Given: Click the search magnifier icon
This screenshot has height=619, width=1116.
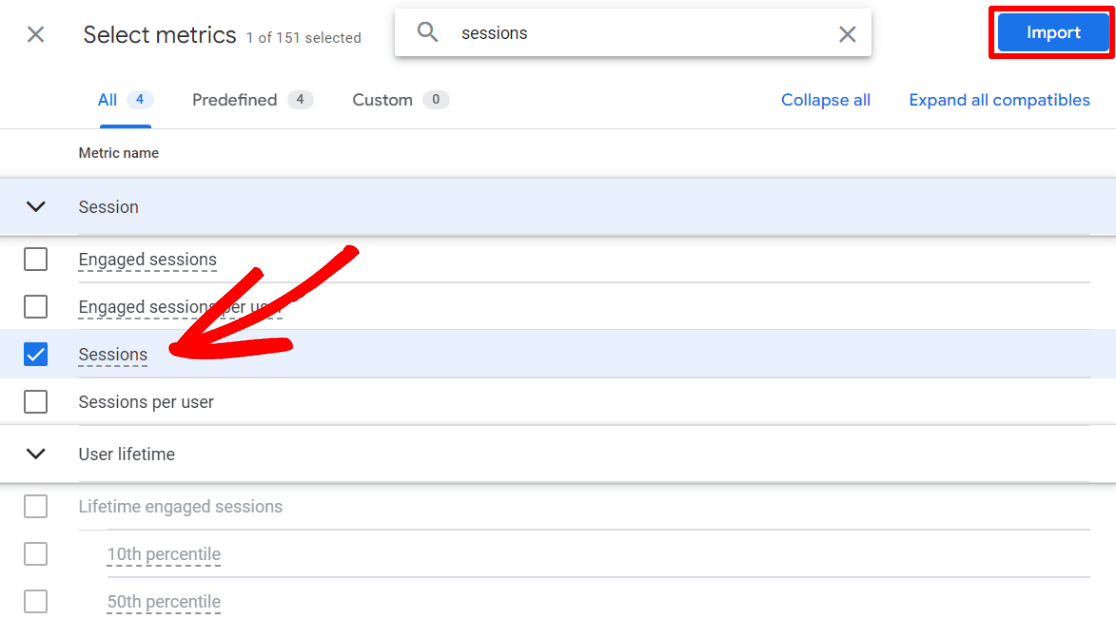Looking at the screenshot, I should (x=427, y=33).
